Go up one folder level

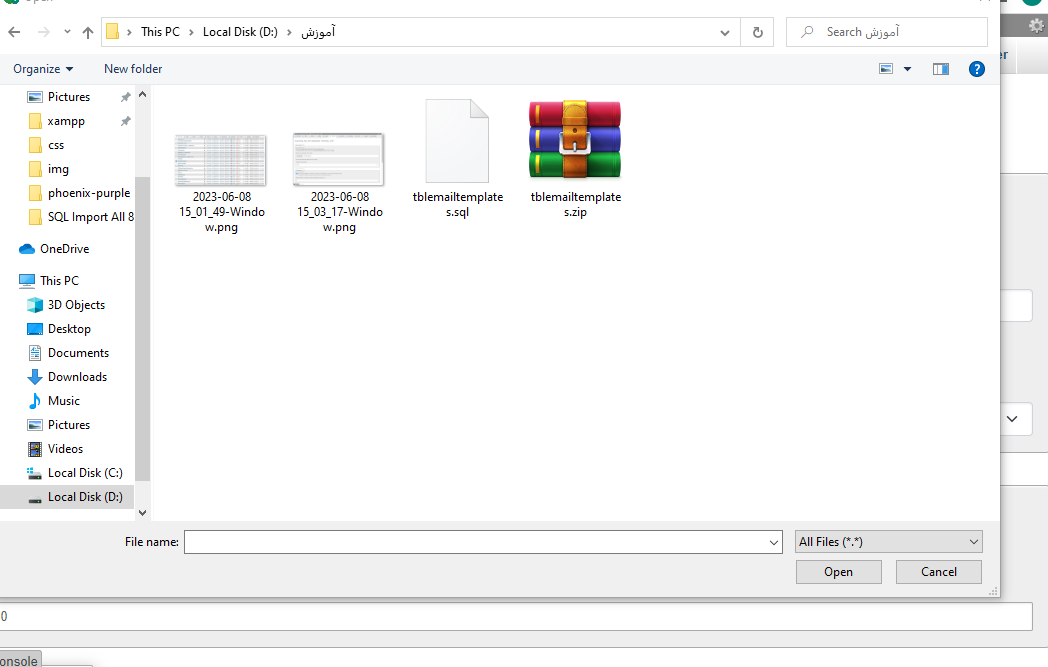88,32
